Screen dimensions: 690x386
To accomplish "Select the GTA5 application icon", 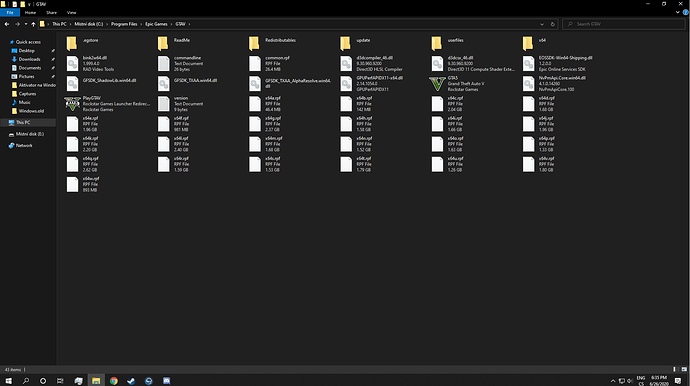I will 437,84.
